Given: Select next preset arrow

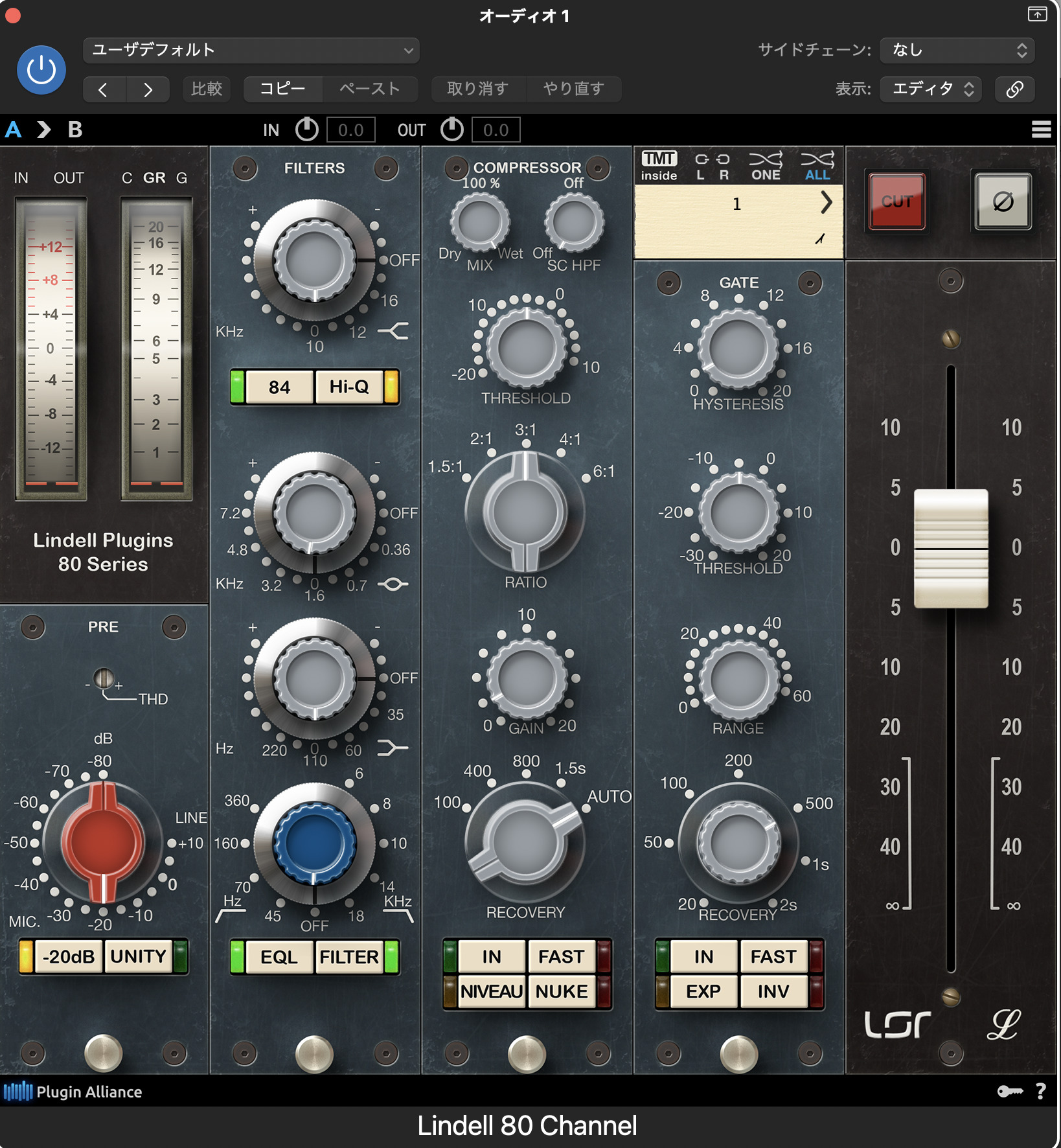Looking at the screenshot, I should (x=148, y=89).
